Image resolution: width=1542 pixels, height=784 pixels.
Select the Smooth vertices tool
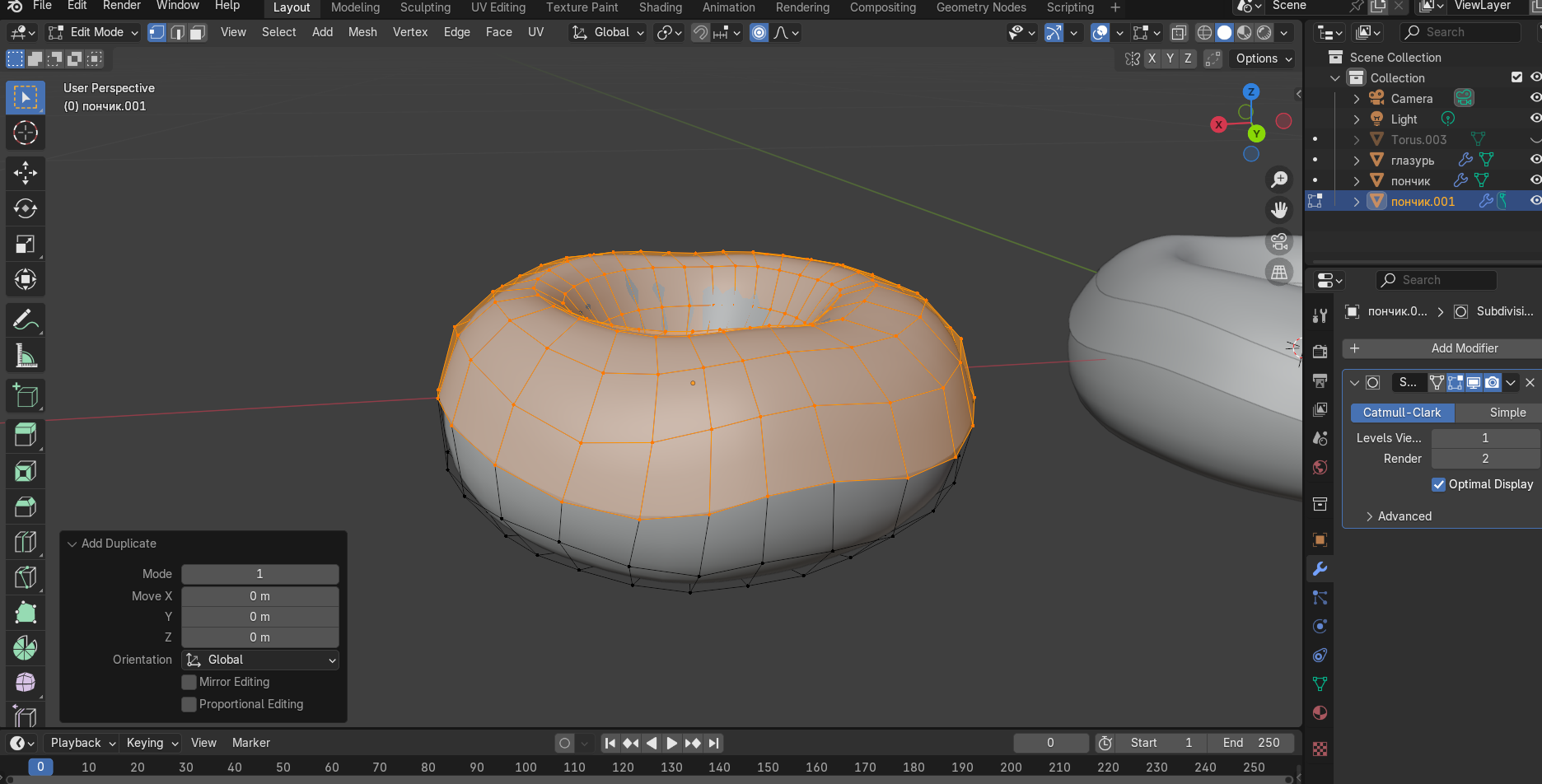click(x=26, y=683)
